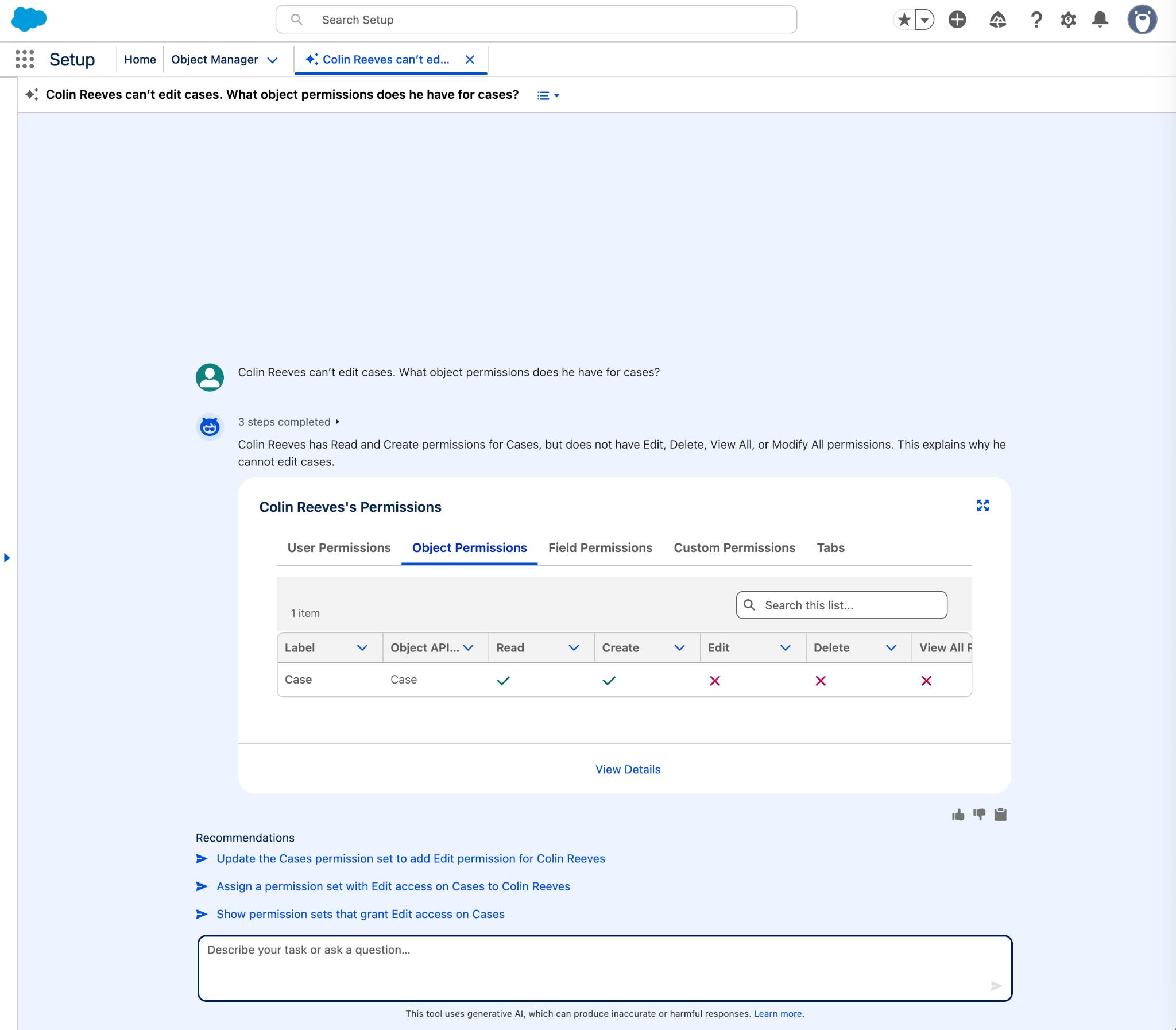Click the Delete X mark for Case
Image resolution: width=1176 pixels, height=1030 pixels.
tap(821, 681)
